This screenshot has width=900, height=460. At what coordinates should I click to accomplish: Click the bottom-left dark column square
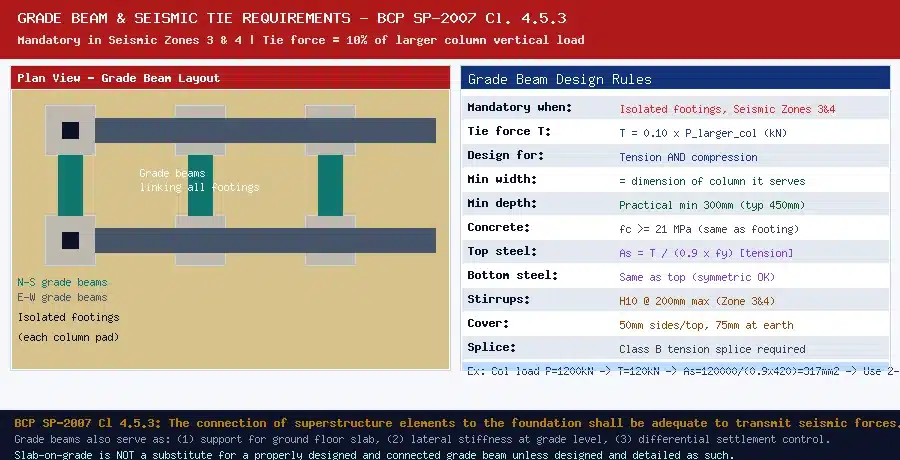coord(70,240)
